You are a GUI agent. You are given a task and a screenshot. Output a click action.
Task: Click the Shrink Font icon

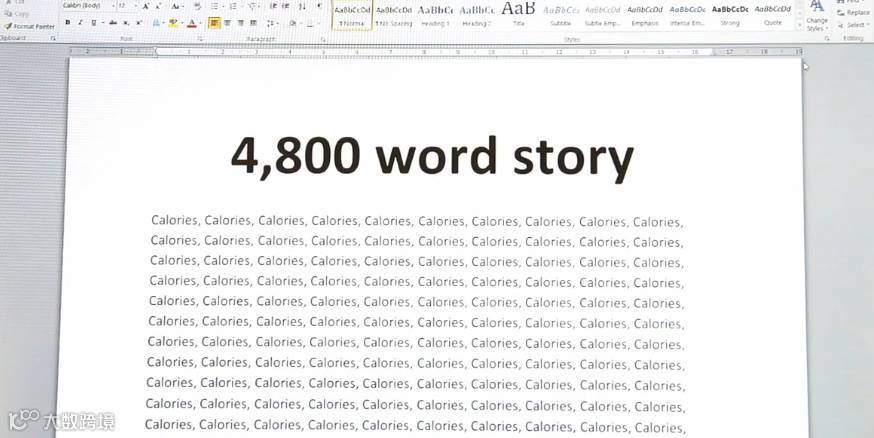point(158,6)
